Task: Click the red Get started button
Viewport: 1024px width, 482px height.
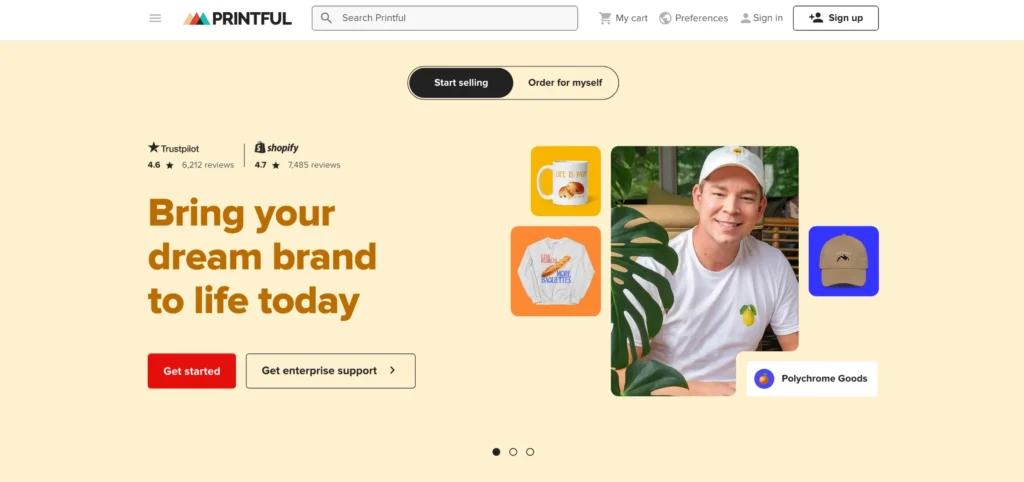Action: tap(191, 371)
